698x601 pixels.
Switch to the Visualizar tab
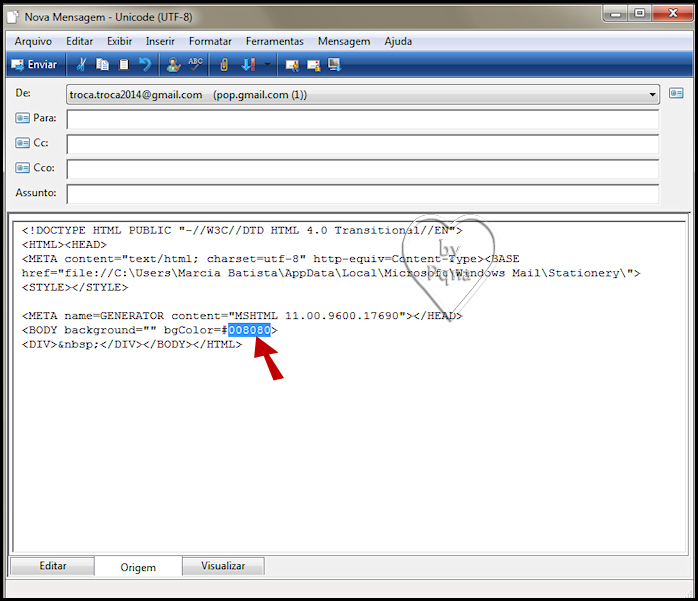(223, 566)
